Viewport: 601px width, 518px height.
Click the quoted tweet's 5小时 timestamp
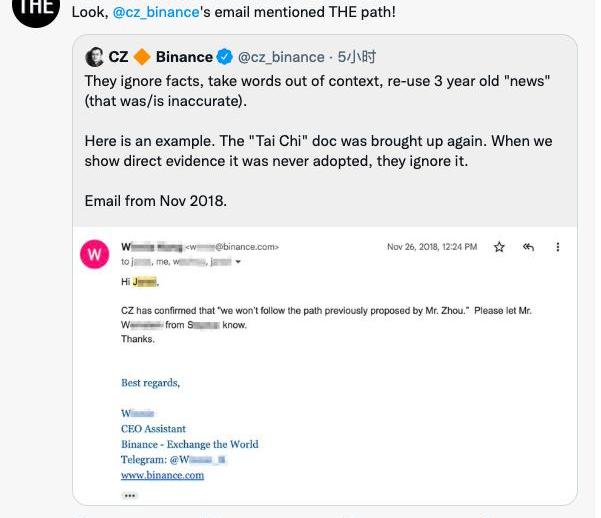(x=357, y=57)
